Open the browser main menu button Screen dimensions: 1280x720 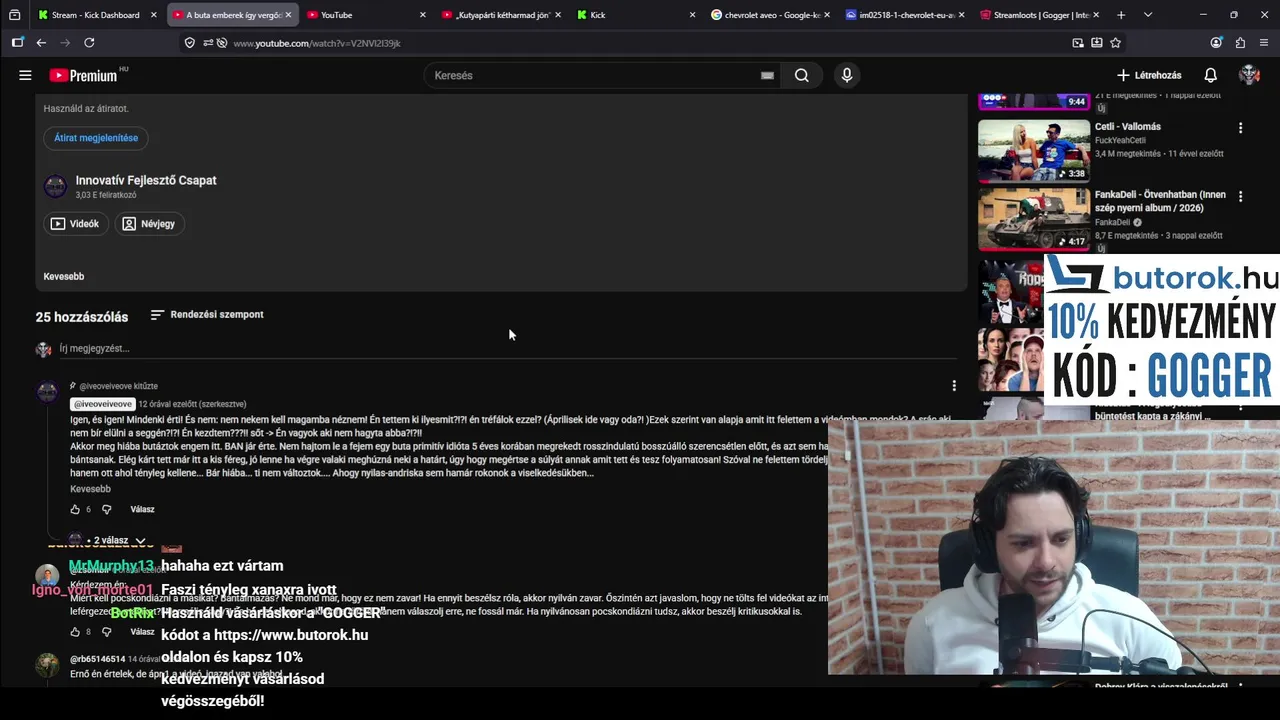pos(1264,43)
